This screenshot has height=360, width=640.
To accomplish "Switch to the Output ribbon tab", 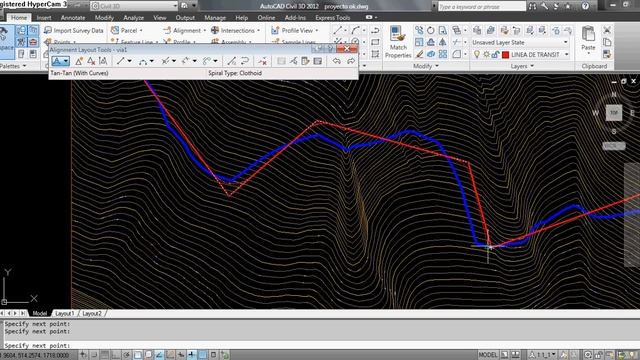I will pos(185,18).
